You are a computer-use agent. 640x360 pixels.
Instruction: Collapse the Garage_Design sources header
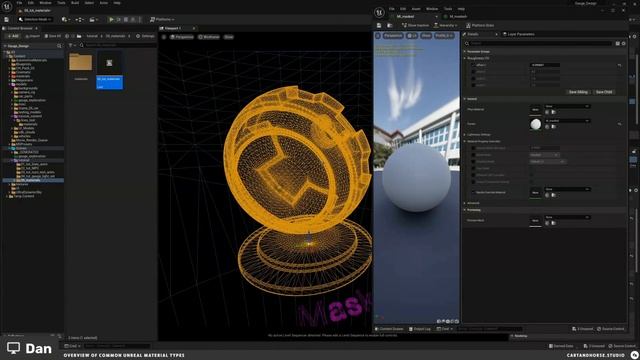click(x=5, y=46)
